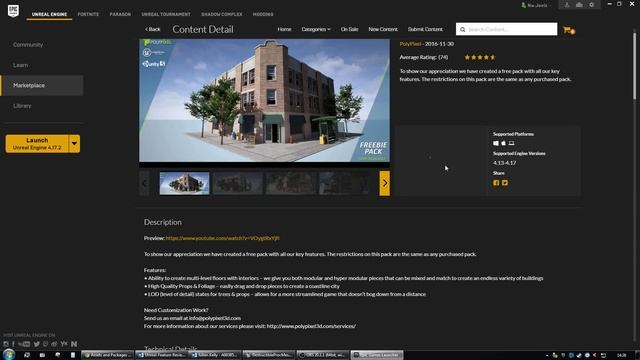
Task: Go to marketplace Home
Action: tap(284, 29)
